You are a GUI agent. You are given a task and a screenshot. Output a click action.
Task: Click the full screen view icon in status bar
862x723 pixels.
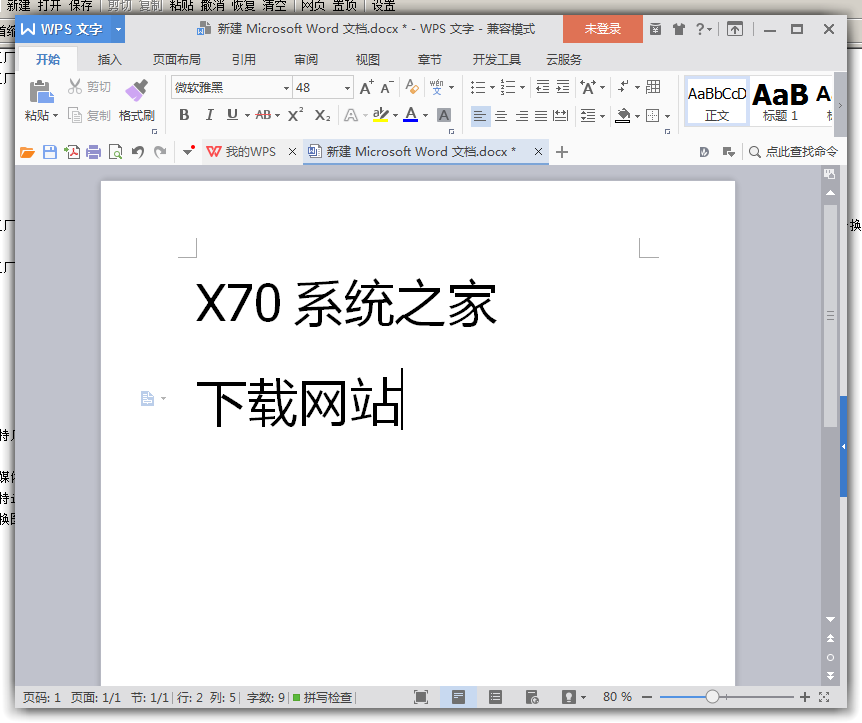click(421, 697)
